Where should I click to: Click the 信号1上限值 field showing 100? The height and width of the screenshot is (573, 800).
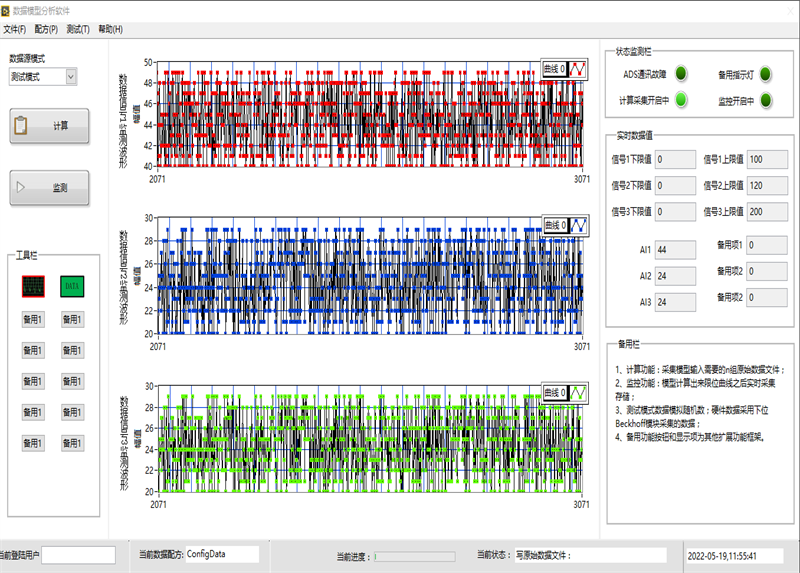(767, 160)
